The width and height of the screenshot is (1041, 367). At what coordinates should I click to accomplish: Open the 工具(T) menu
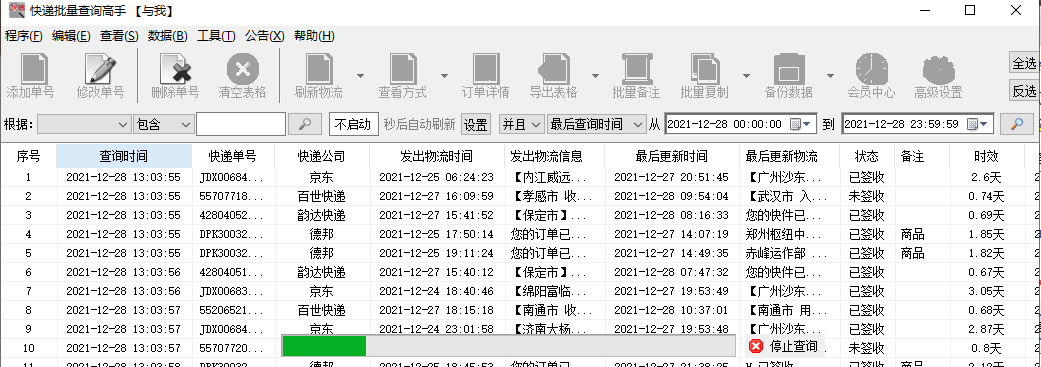[216, 36]
